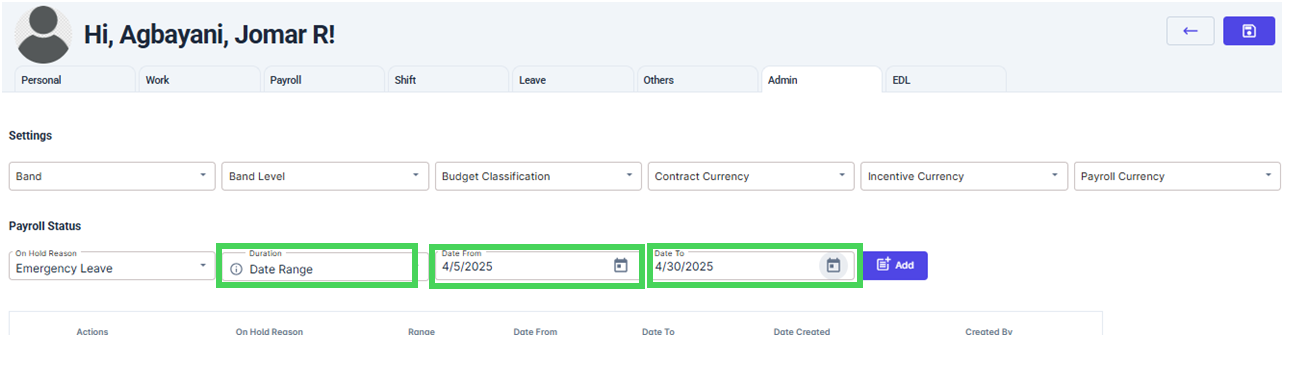The image size is (1292, 378).
Task: Select the Incentive Currency dropdown
Action: click(x=964, y=176)
